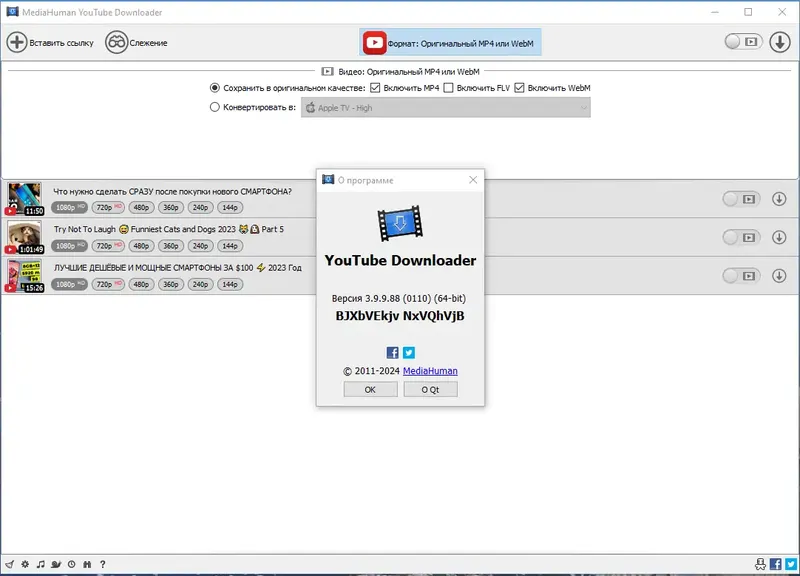Toggle switch on third video row
The height and width of the screenshot is (576, 800).
(x=741, y=276)
